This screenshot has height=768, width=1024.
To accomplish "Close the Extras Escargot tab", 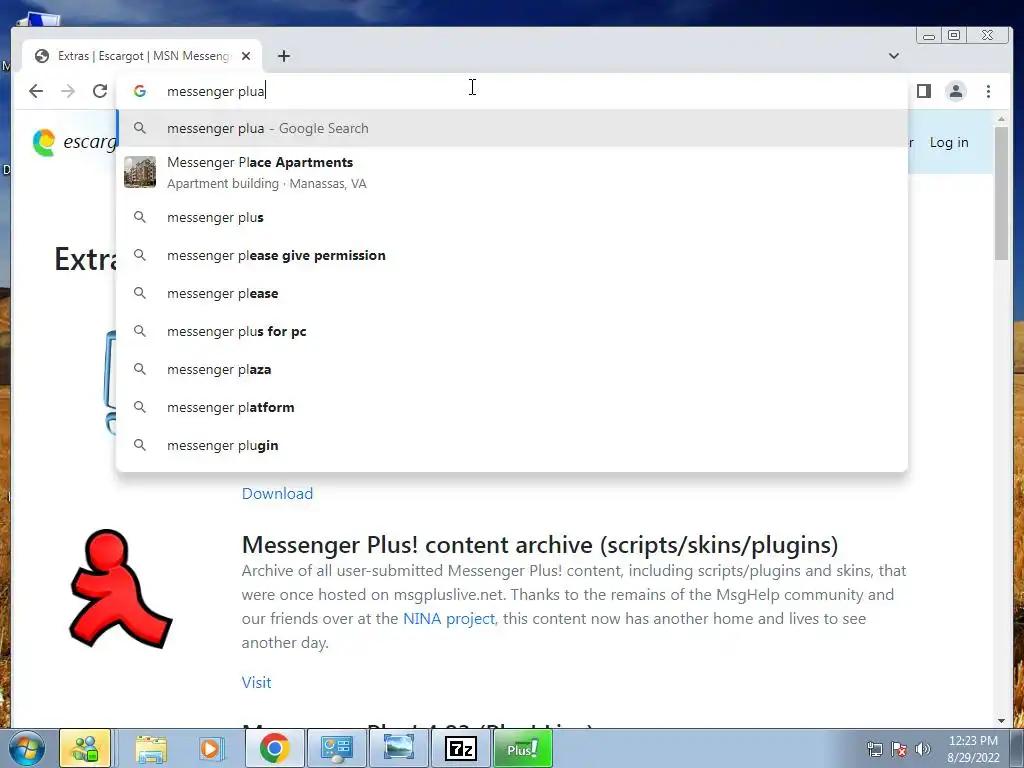I will pos(246,56).
